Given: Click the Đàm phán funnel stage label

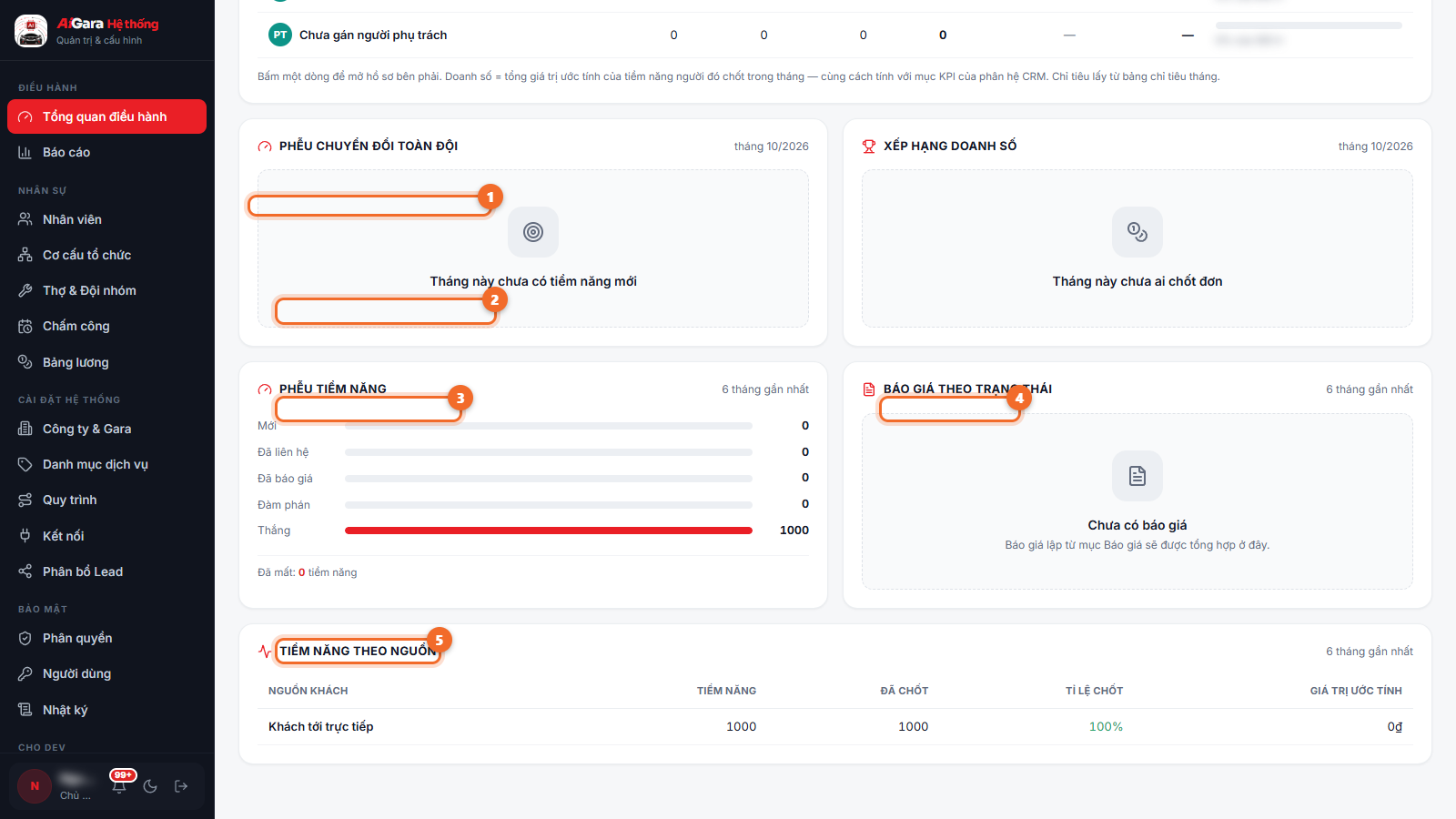Looking at the screenshot, I should tap(284, 505).
